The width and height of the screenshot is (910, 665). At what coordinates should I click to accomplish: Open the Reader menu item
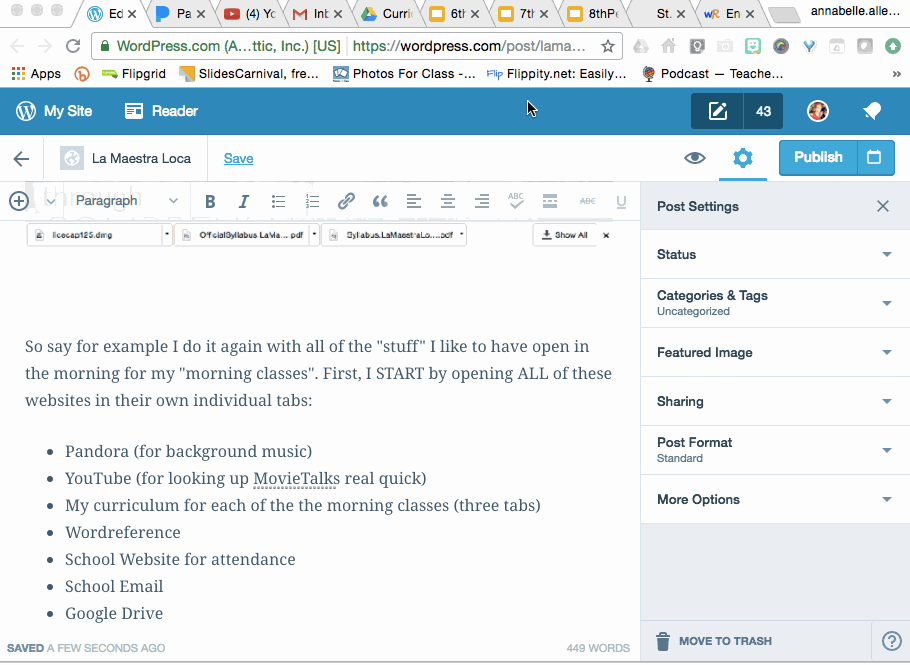tap(161, 111)
